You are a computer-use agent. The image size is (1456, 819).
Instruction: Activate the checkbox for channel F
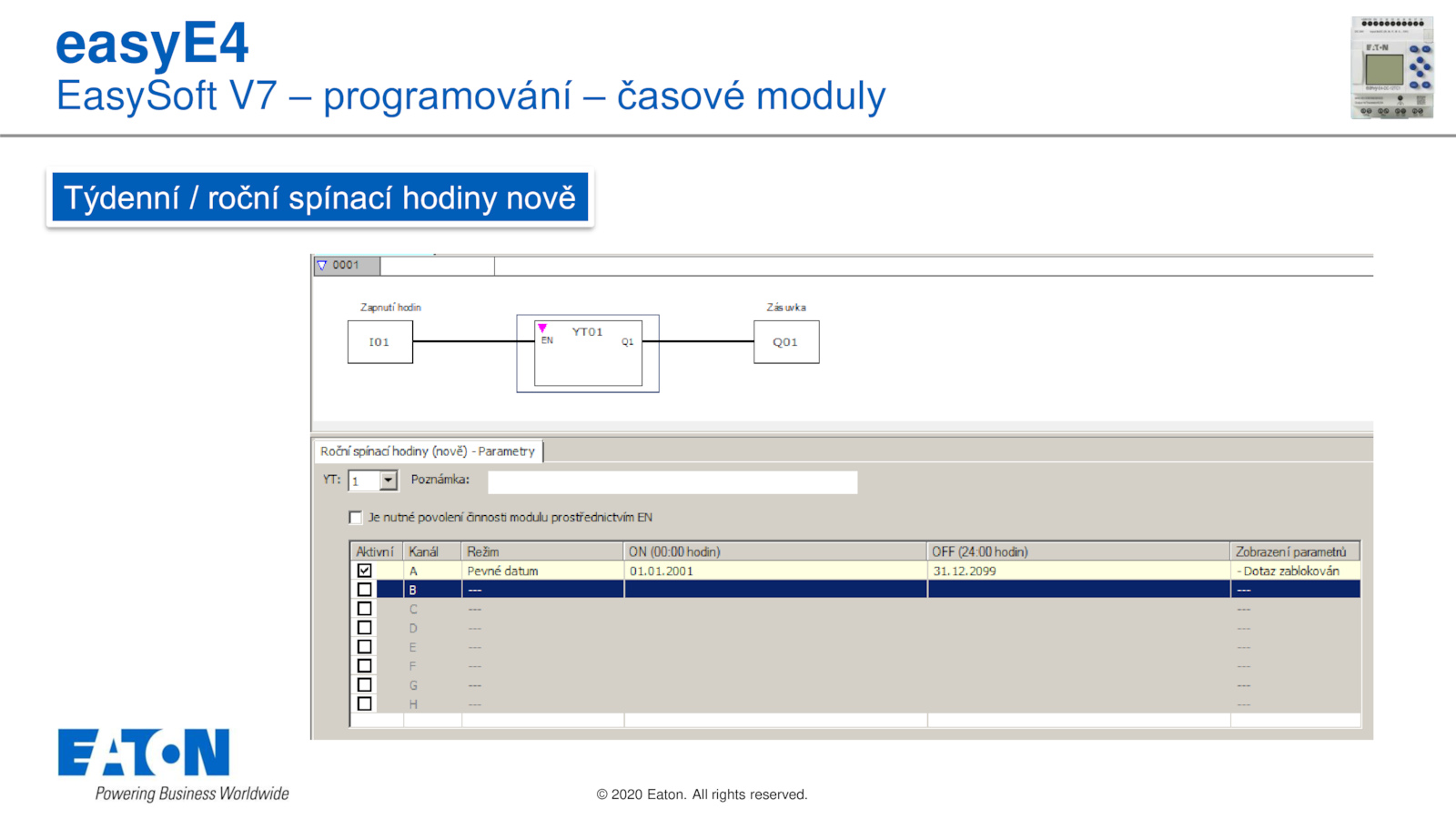(364, 666)
